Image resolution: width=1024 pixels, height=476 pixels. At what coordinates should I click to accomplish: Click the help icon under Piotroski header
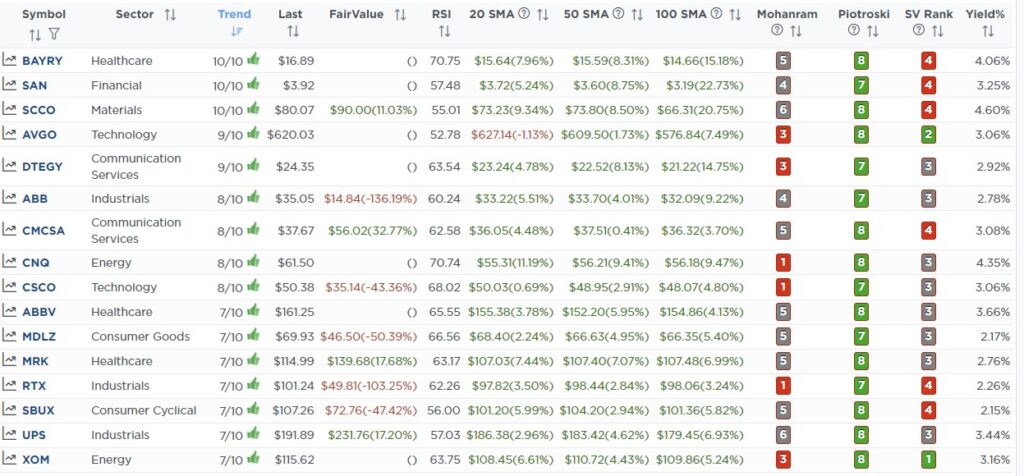point(854,31)
